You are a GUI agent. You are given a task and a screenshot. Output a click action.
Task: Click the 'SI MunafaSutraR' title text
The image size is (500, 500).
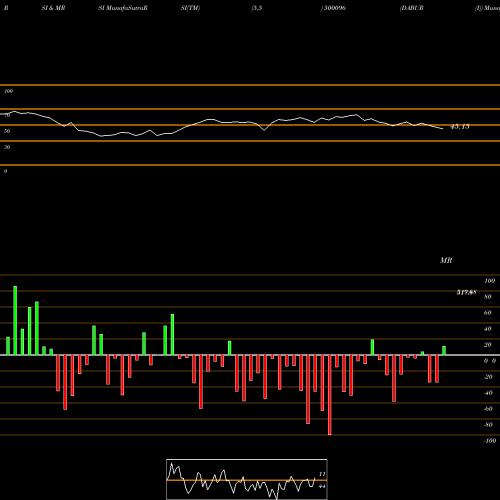(123, 8)
